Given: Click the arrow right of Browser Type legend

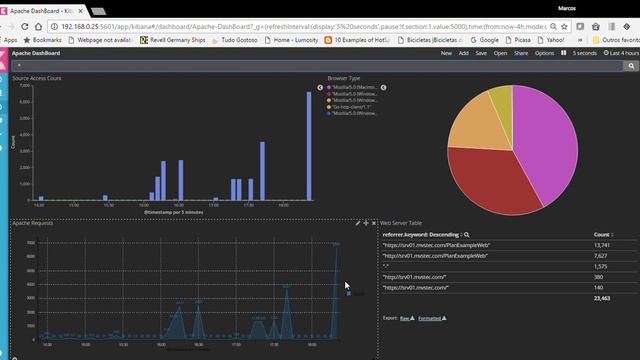Looking at the screenshot, I should click(383, 87).
